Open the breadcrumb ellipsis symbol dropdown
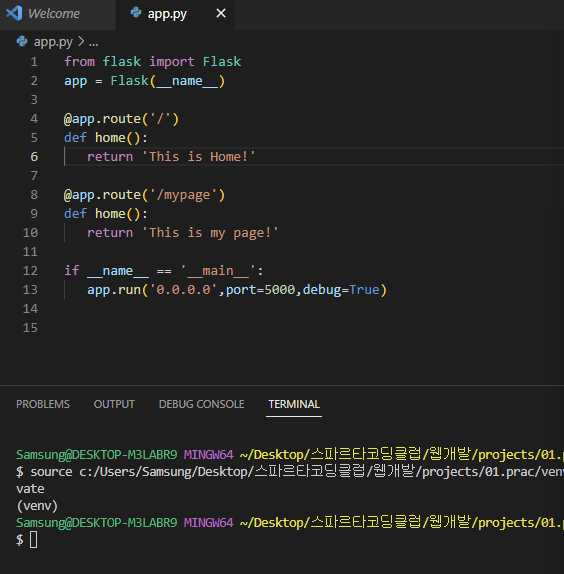This screenshot has height=574, width=564. click(x=94, y=43)
